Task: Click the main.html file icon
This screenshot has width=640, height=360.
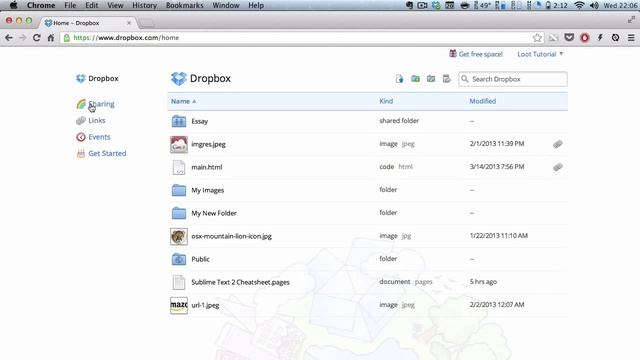Action: (179, 167)
